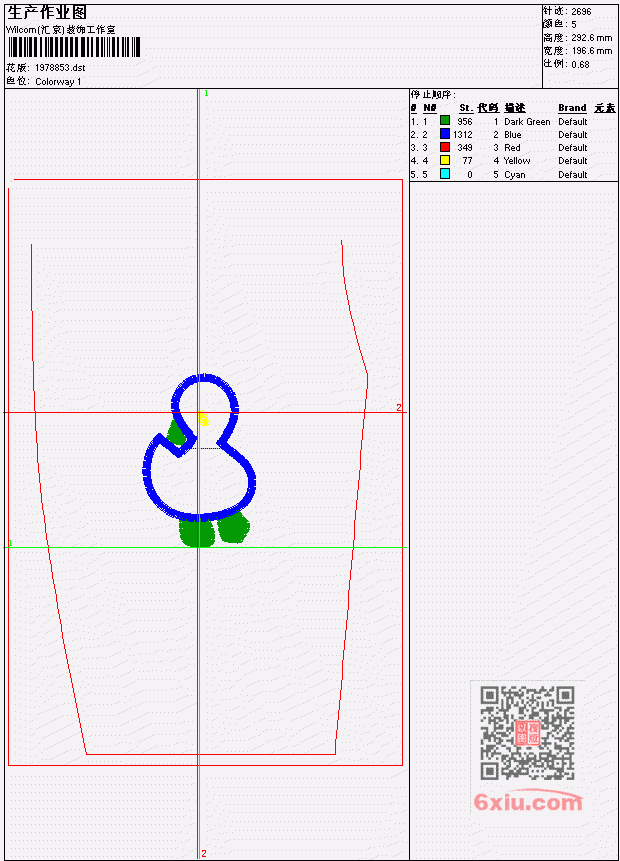The image size is (620, 861).
Task: Click the '停止顺序' heading
Action: (x=432, y=94)
